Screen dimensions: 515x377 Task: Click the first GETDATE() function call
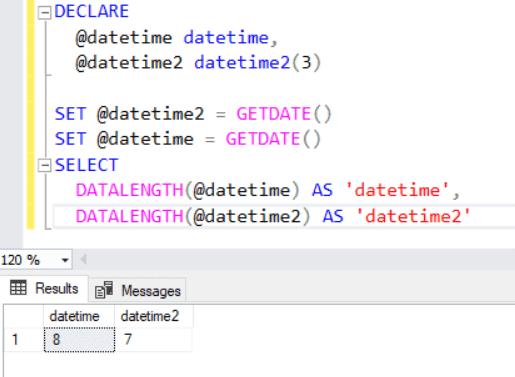coord(284,114)
